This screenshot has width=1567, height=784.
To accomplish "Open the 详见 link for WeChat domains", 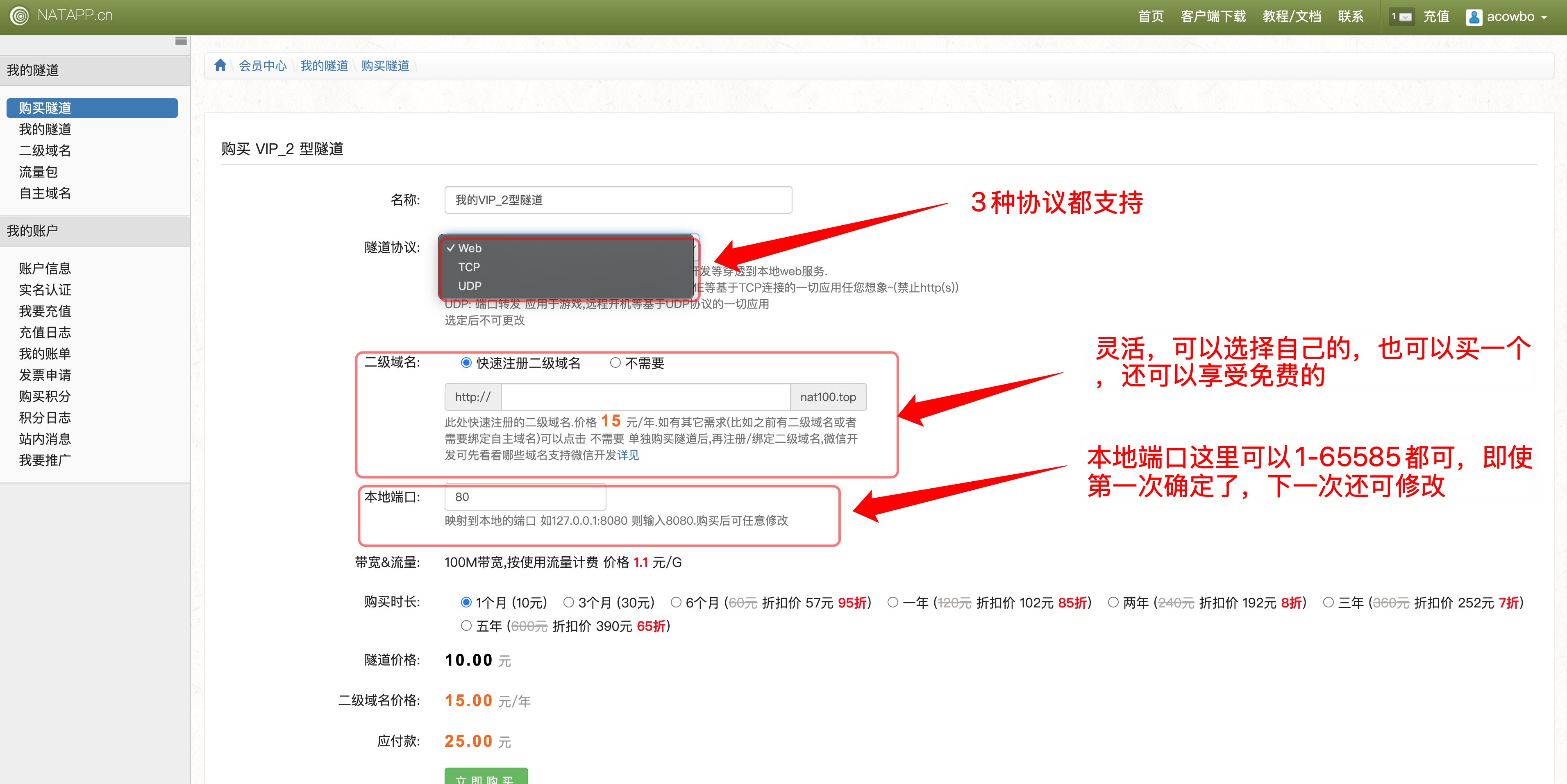I will pos(628,455).
